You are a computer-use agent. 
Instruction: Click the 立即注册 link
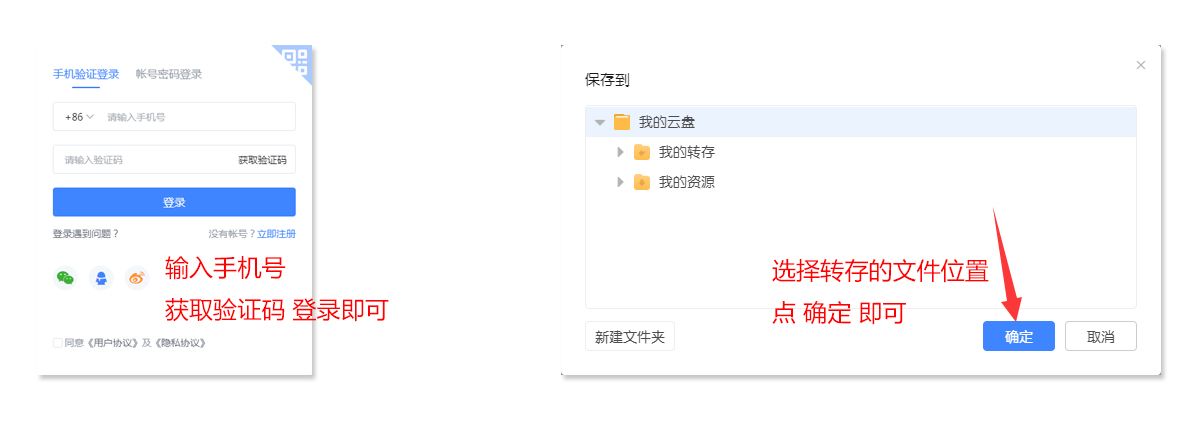pyautogui.click(x=276, y=234)
